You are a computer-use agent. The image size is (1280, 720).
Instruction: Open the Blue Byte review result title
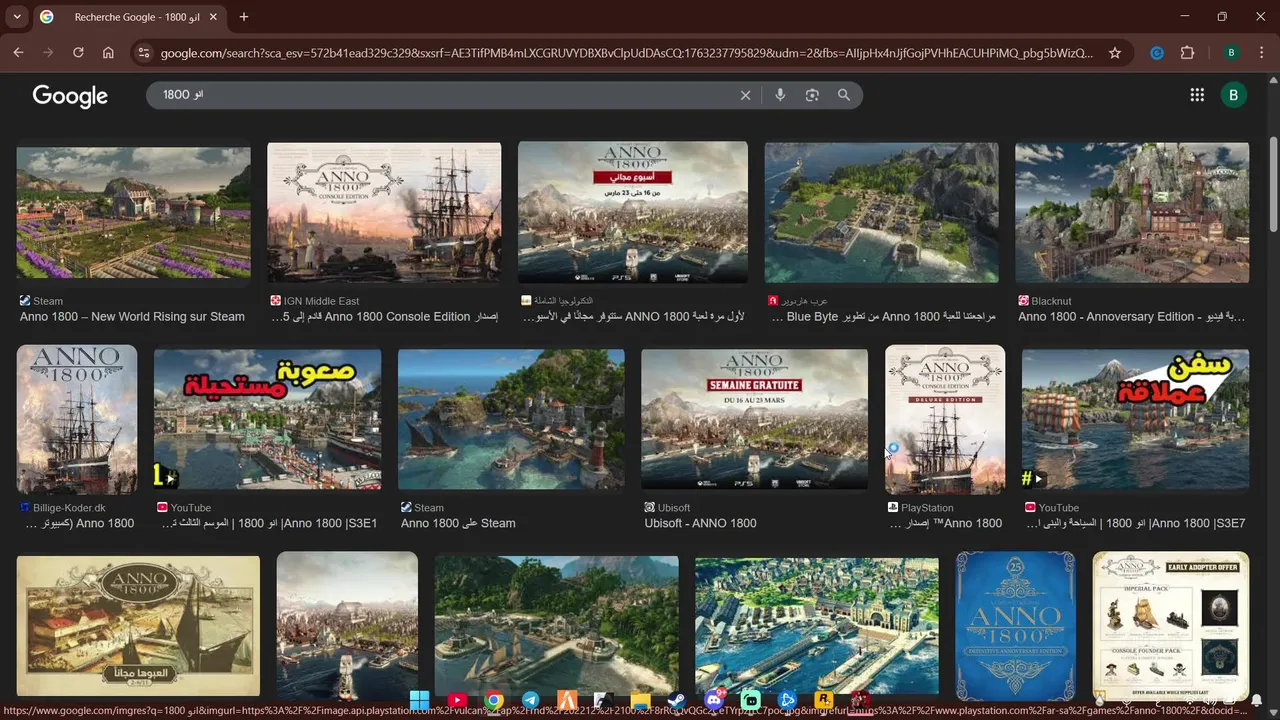(x=881, y=317)
